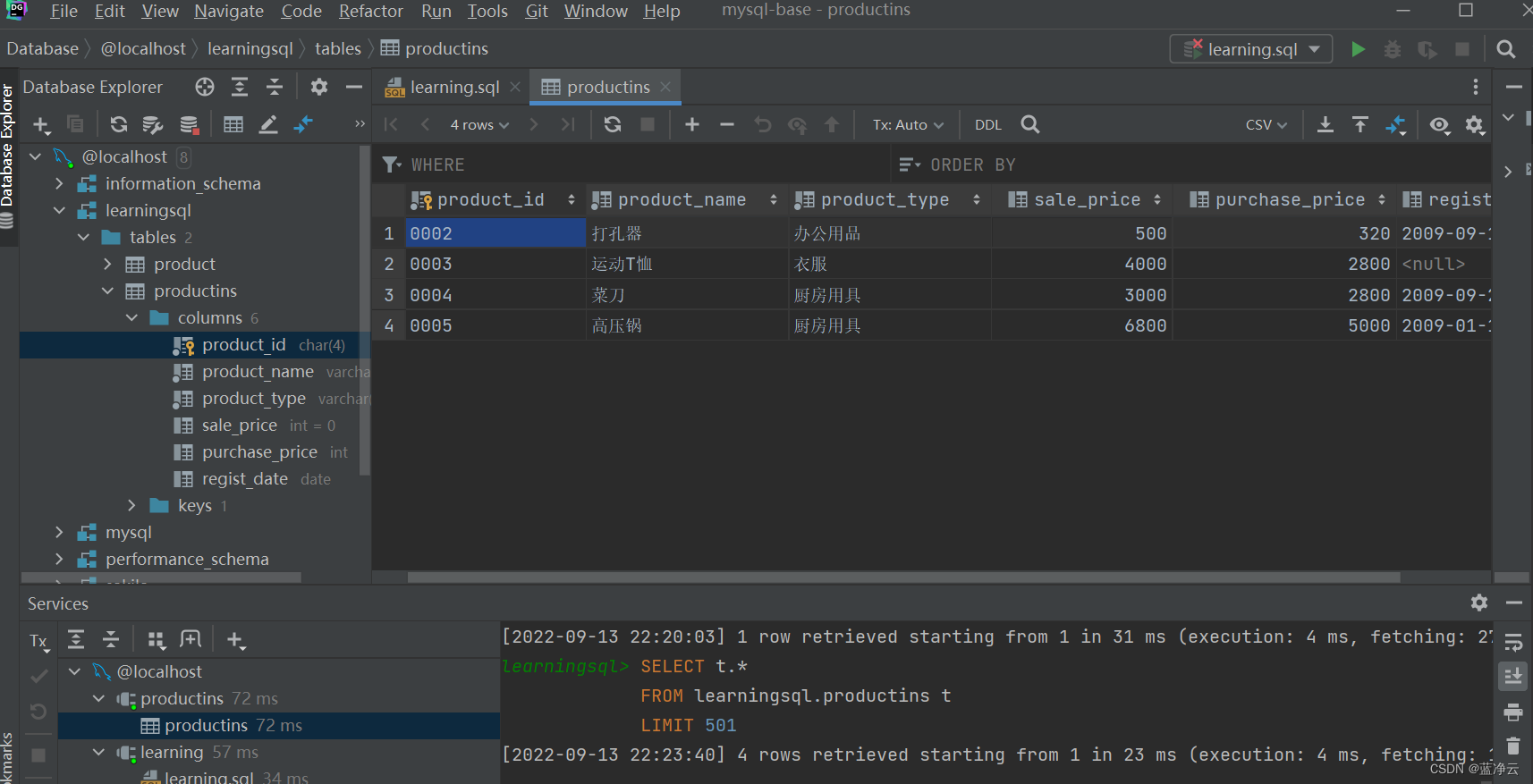Viewport: 1533px width, 784px height.
Task: Print the Services console output
Action: (x=1513, y=712)
